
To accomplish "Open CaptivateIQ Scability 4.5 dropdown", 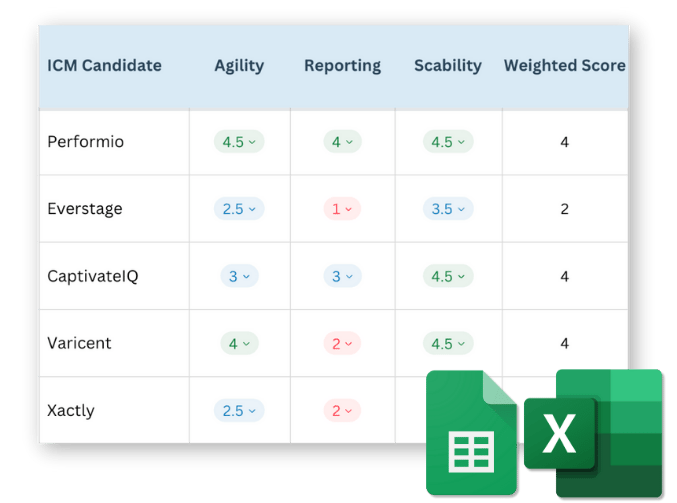I will [x=447, y=276].
